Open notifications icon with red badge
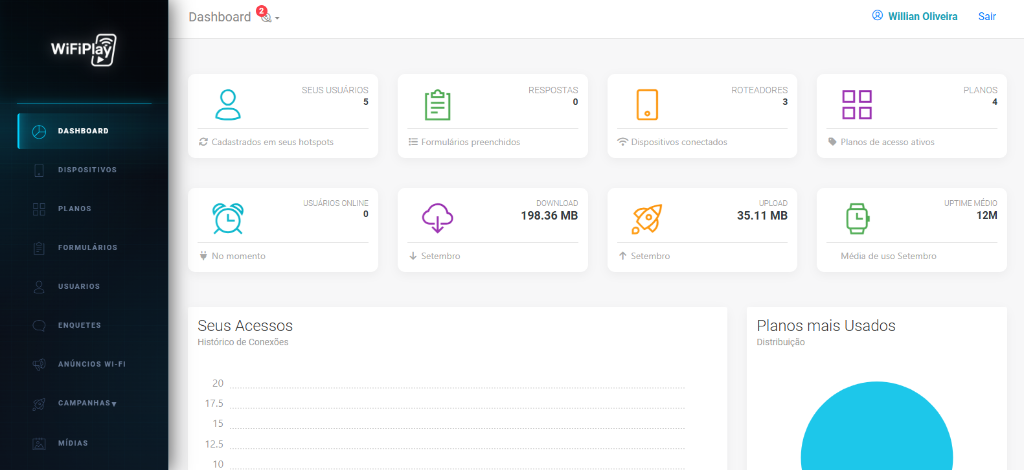The image size is (1024, 470). click(265, 18)
